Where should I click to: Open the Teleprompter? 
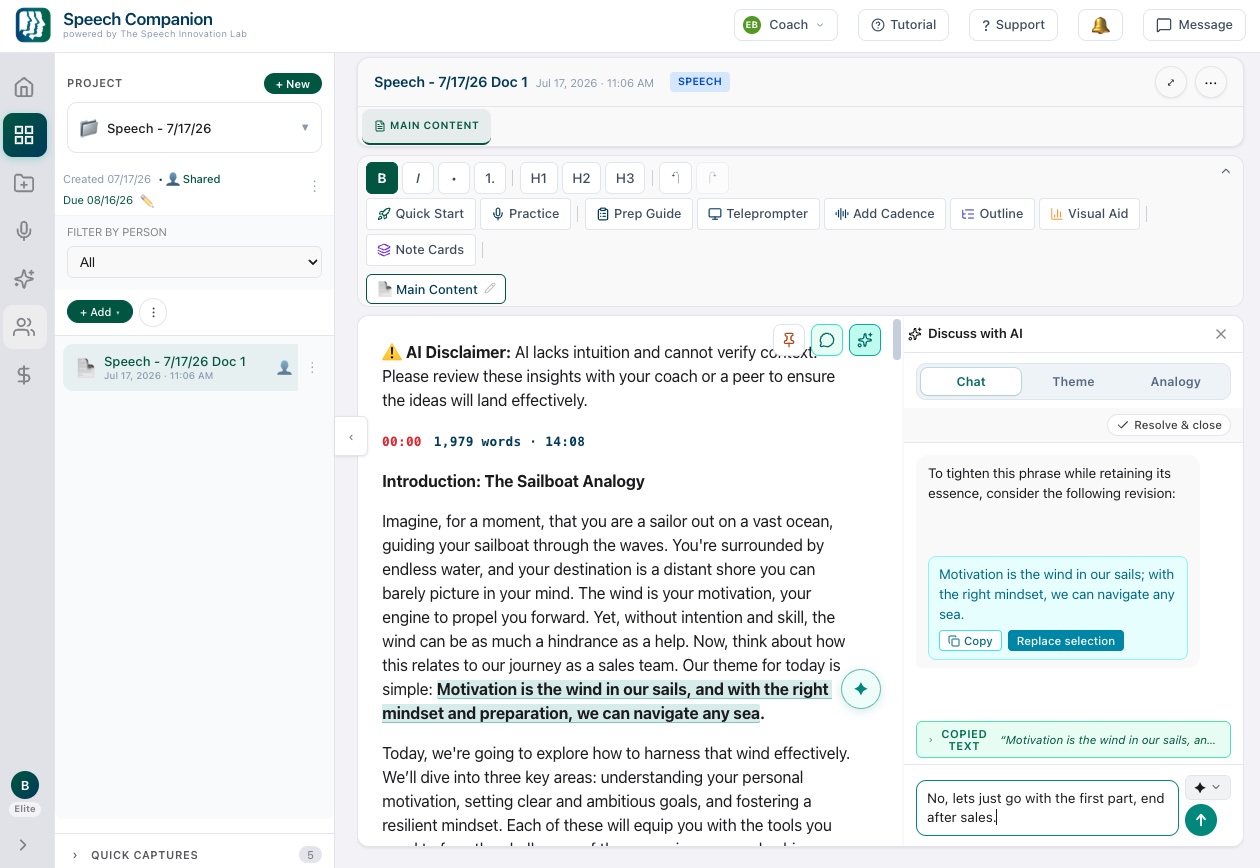coord(758,214)
